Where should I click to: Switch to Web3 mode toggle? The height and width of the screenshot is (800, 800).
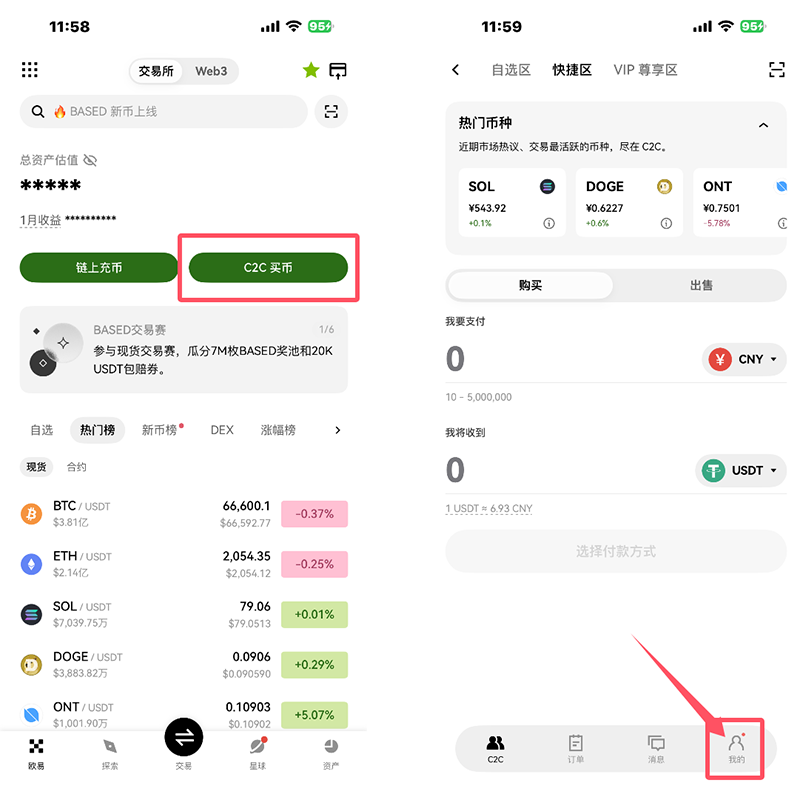pos(211,71)
